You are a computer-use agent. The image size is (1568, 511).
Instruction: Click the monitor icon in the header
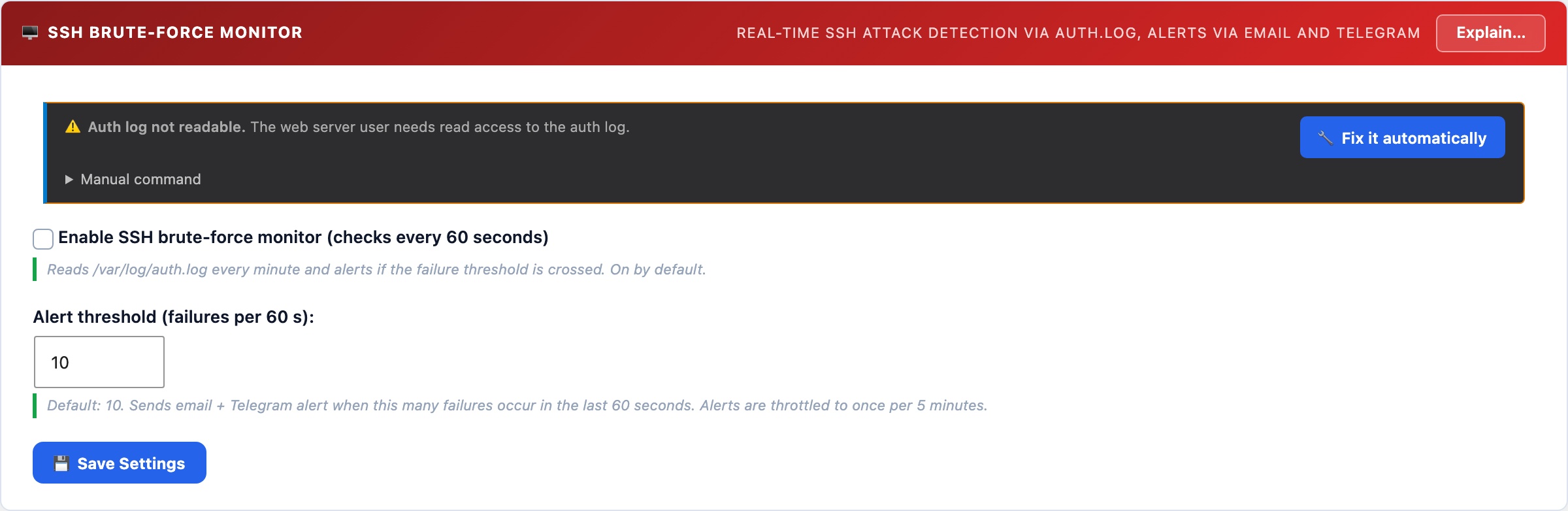(x=30, y=33)
